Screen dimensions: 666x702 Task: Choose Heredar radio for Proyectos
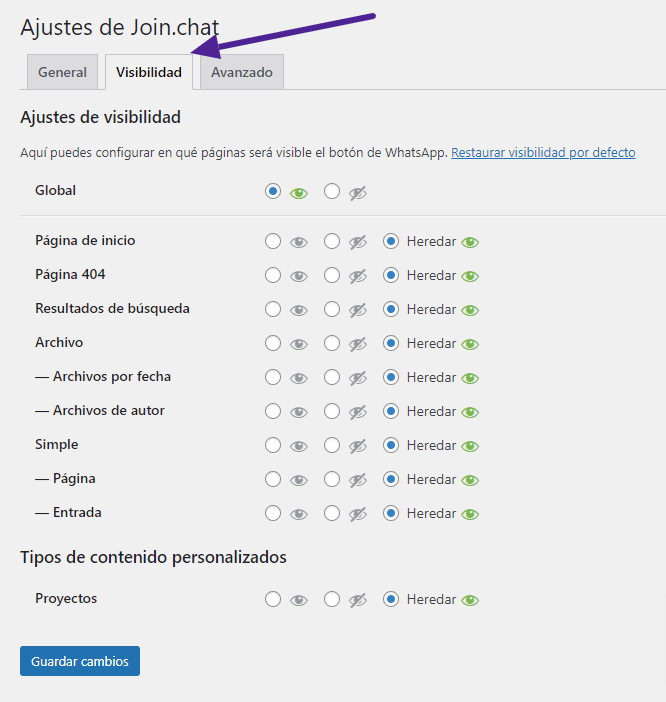pos(391,599)
